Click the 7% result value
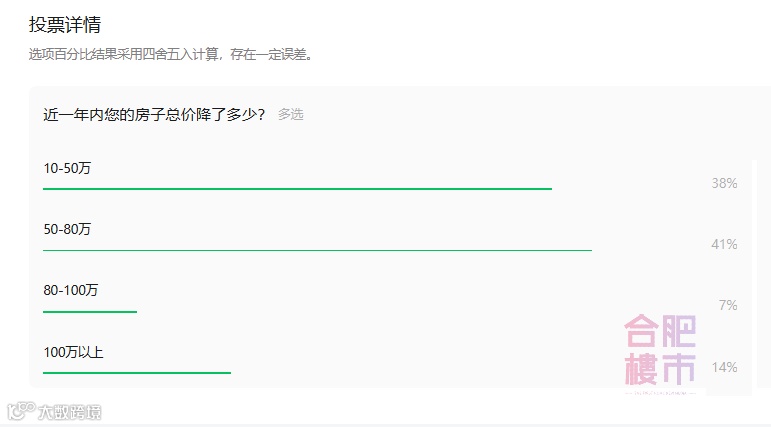Screen dimensions: 771x427 tap(728, 306)
